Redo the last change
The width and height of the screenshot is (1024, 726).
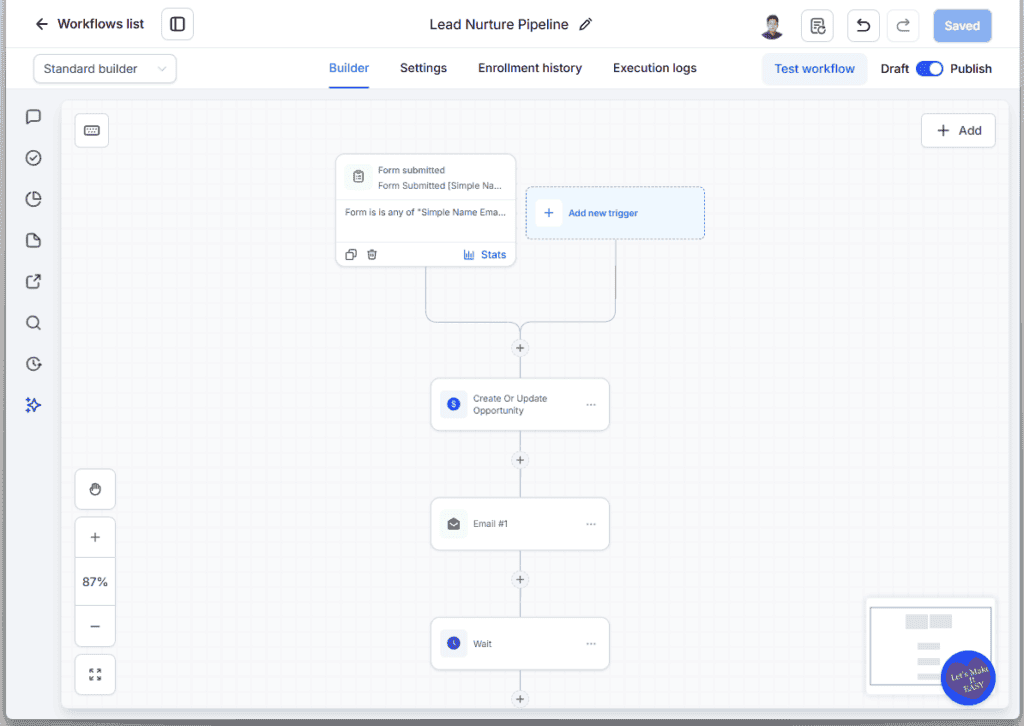903,26
